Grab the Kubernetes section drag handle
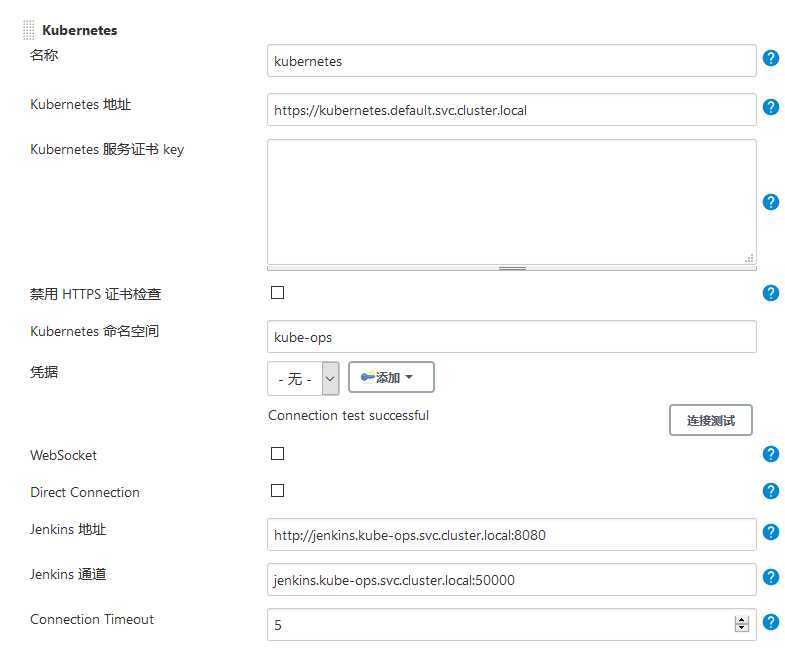Screen dimensions: 785x651 pyautogui.click(x=29, y=30)
